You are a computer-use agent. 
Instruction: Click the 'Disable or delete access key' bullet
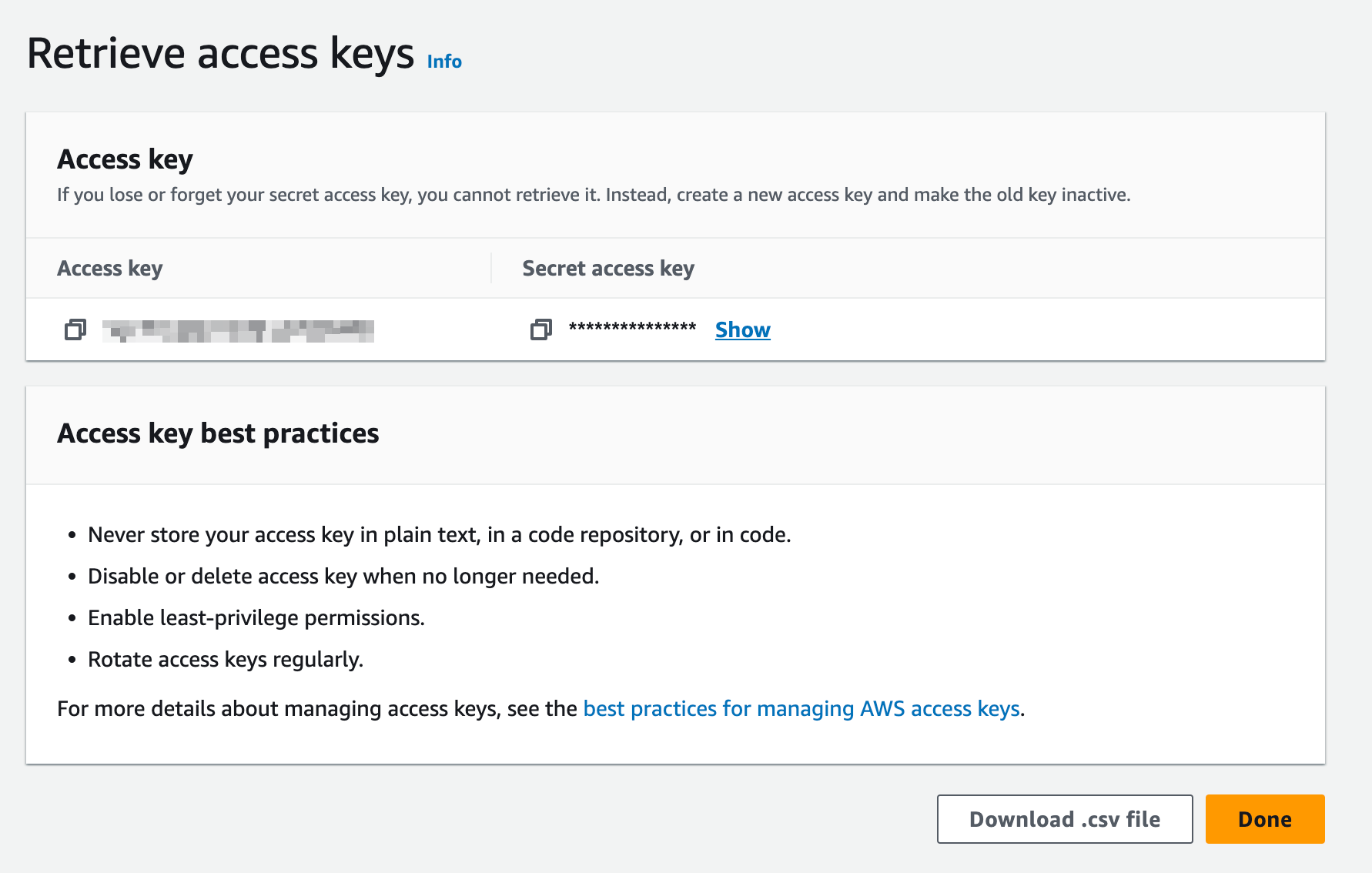343,577
